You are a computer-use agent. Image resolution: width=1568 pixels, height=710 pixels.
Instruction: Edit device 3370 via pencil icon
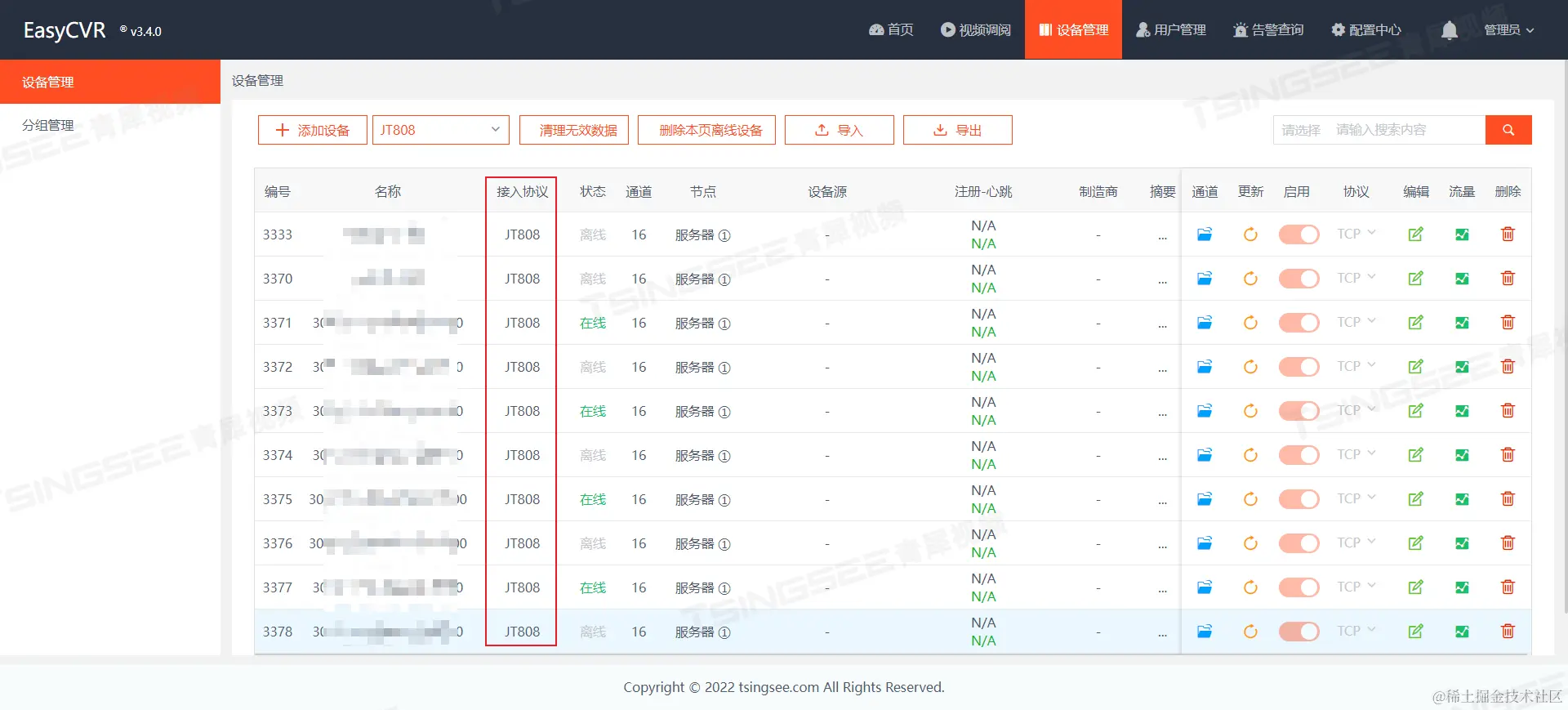pos(1416,279)
